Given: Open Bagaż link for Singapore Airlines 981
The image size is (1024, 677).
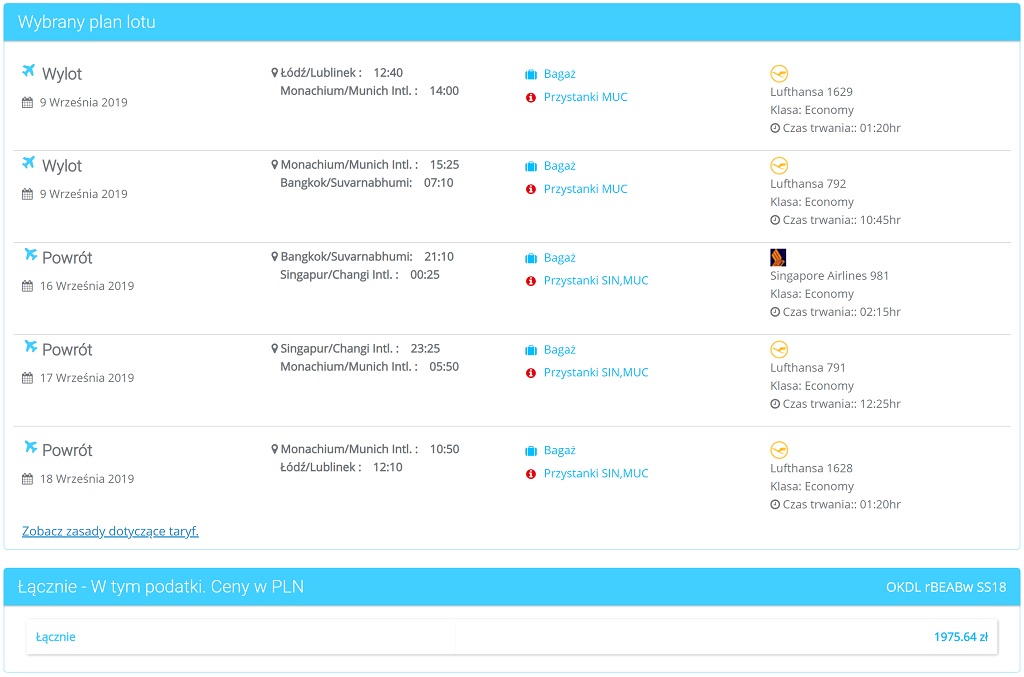Looking at the screenshot, I should (x=560, y=258).
